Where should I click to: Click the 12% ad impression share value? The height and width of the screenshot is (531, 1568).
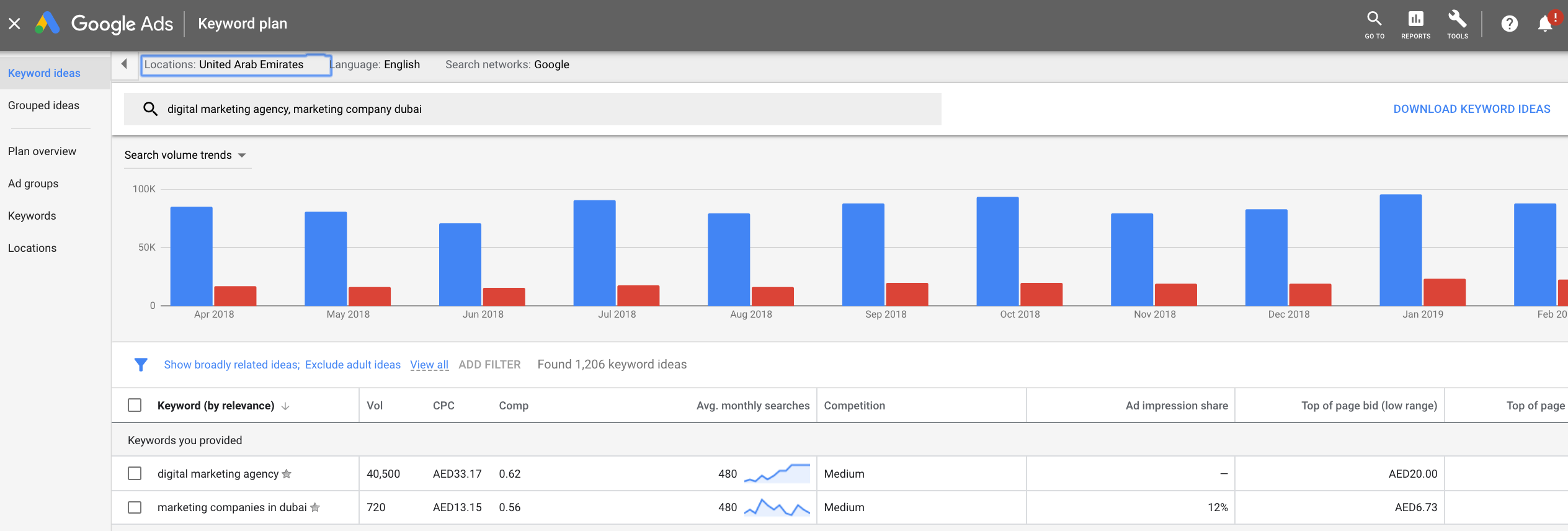[1218, 507]
